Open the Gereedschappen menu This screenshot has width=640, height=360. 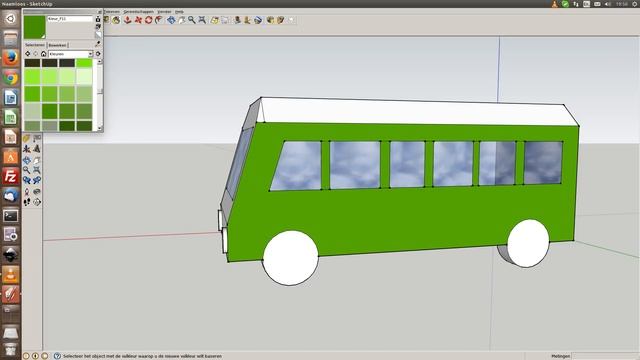[138, 12]
